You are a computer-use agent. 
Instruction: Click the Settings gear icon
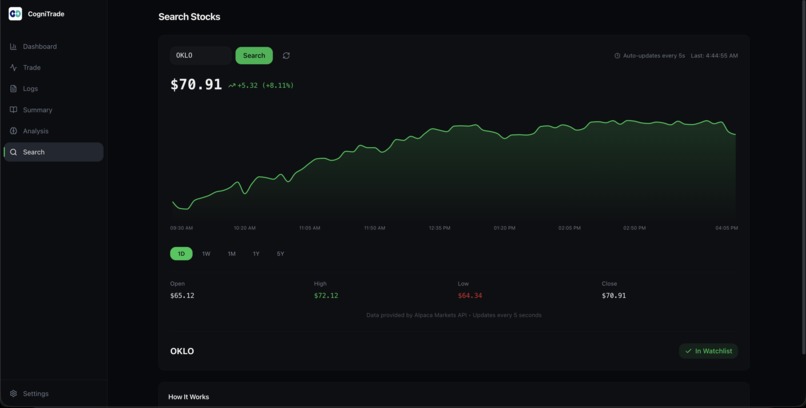13,394
